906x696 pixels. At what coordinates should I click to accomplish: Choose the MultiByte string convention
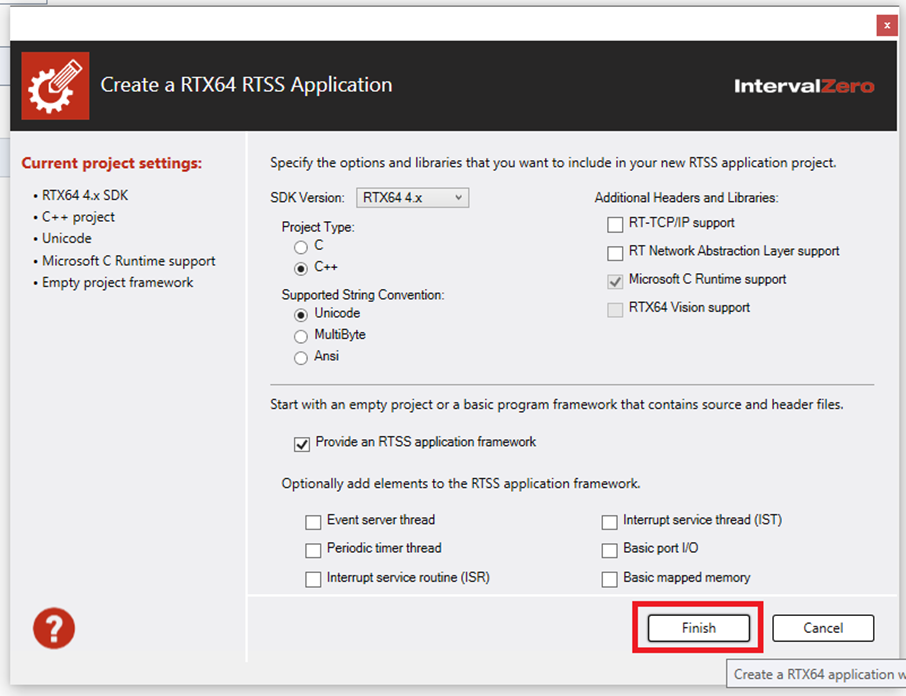click(301, 336)
